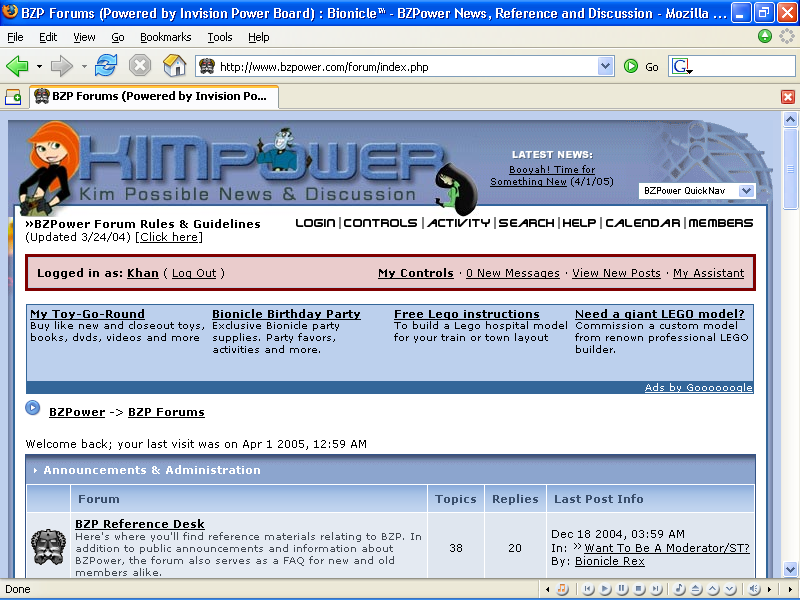Open the File menu
800x600 pixels.
click(15, 37)
